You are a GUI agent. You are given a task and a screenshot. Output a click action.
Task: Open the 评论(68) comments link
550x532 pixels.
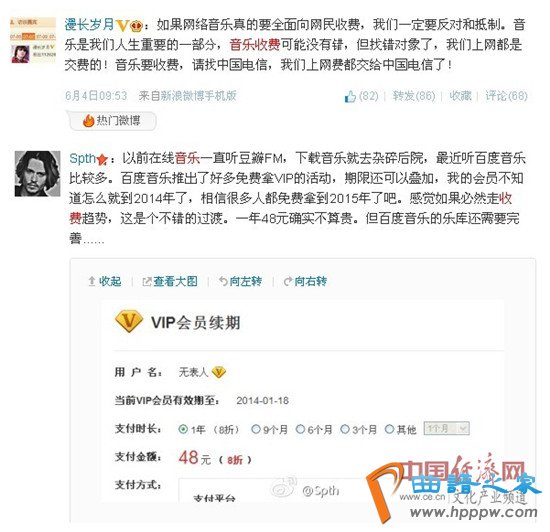(x=507, y=96)
